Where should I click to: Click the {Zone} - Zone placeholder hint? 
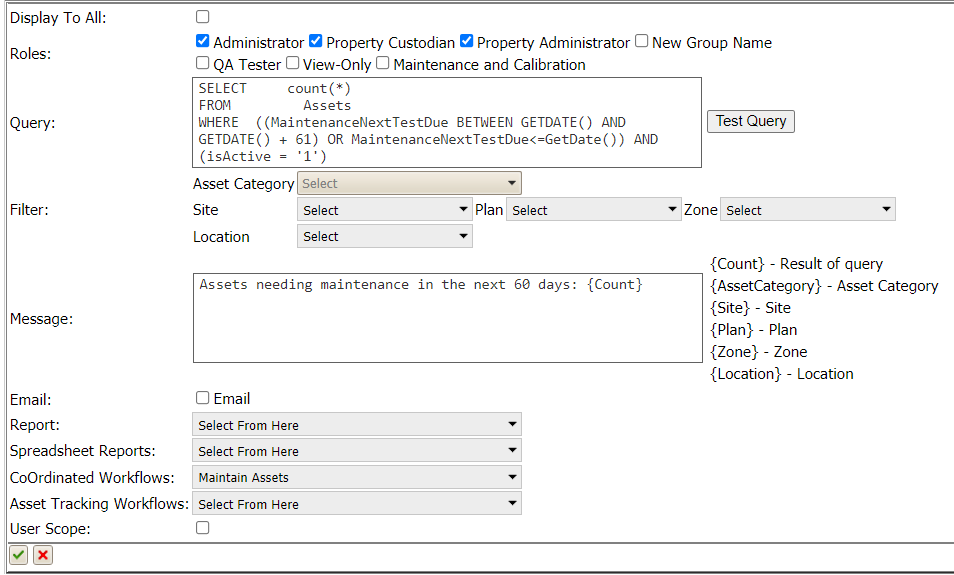coord(759,352)
